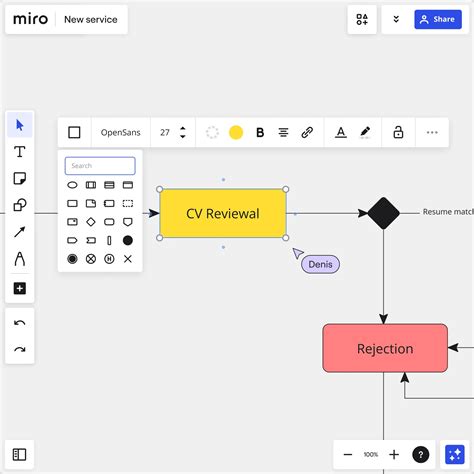
Task: Click the Redo arrow icon
Action: (20, 349)
